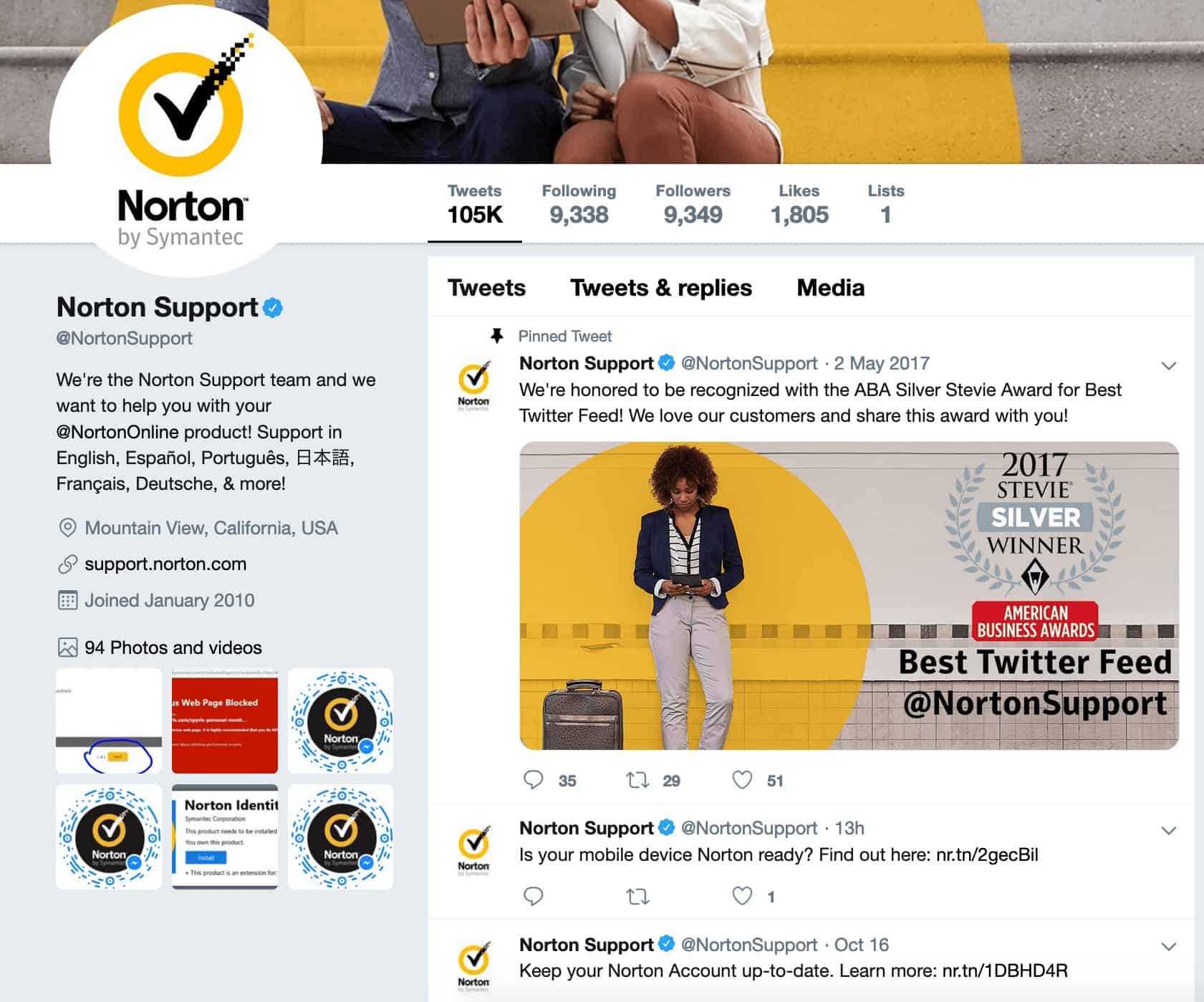Show the 1,805 Likes
This screenshot has width=1204, height=1002.
point(799,204)
